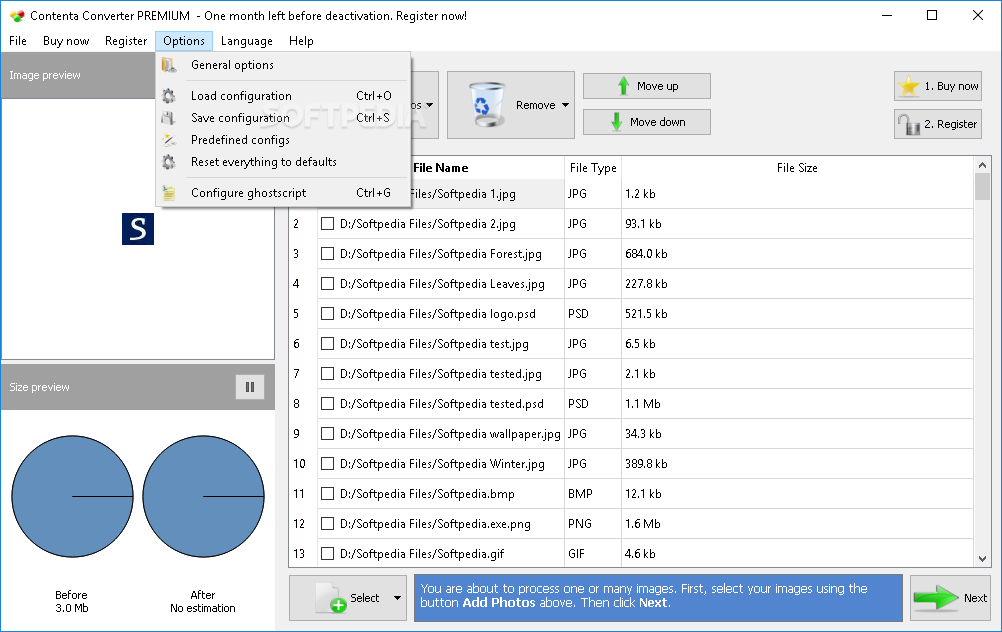The image size is (1002, 632).
Task: Click the Before size pie chart
Action: click(72, 497)
